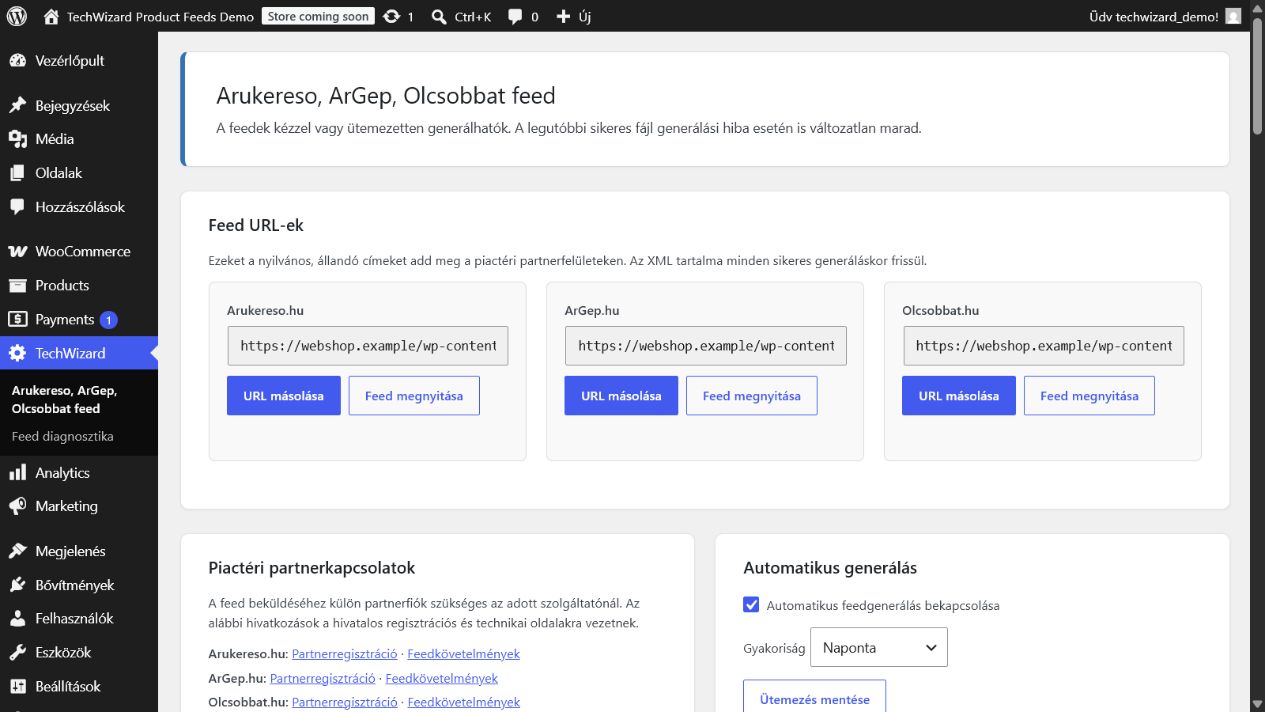Click the Products archive icon

(x=17, y=286)
